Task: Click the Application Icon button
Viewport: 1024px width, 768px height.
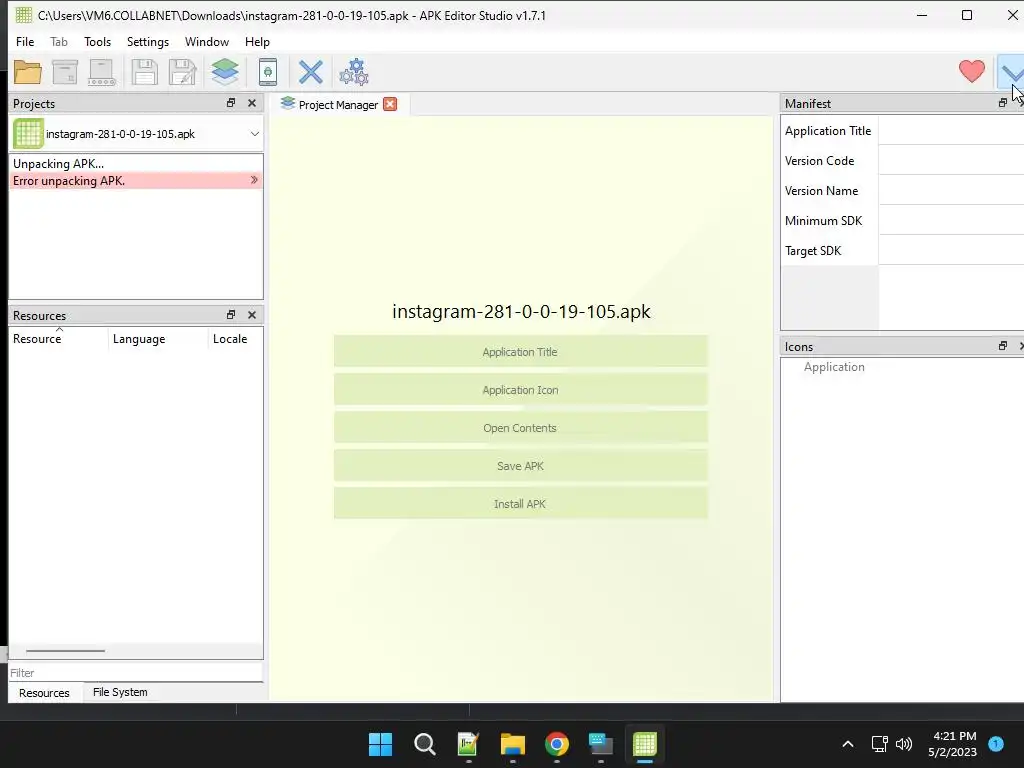Action: click(x=520, y=390)
